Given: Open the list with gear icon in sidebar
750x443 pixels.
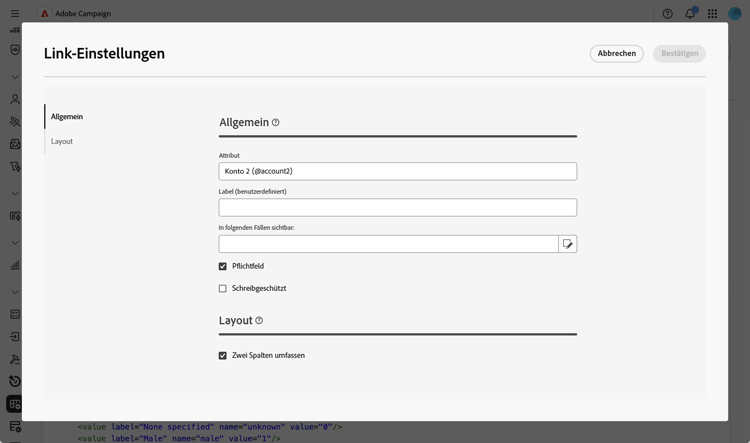Looking at the screenshot, I should click(15, 427).
